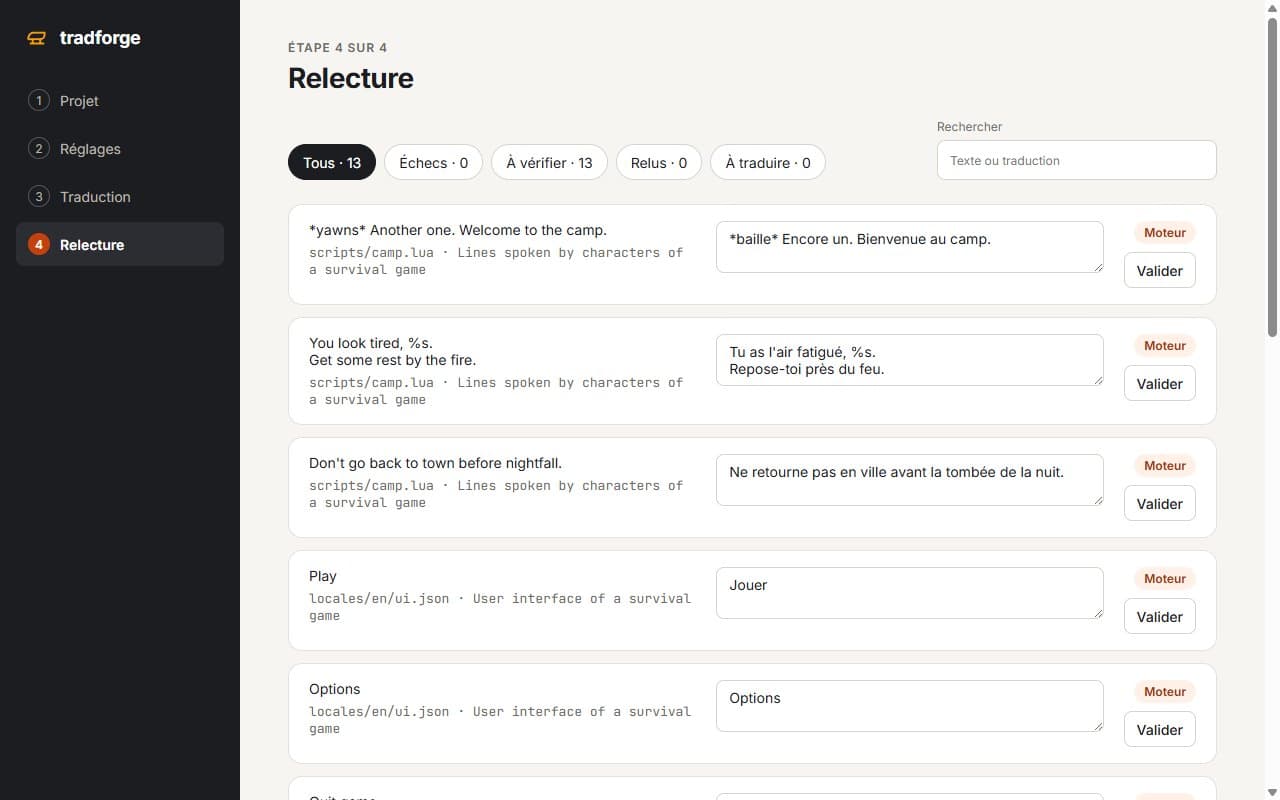Filter by À traduire · 0

click(x=768, y=163)
